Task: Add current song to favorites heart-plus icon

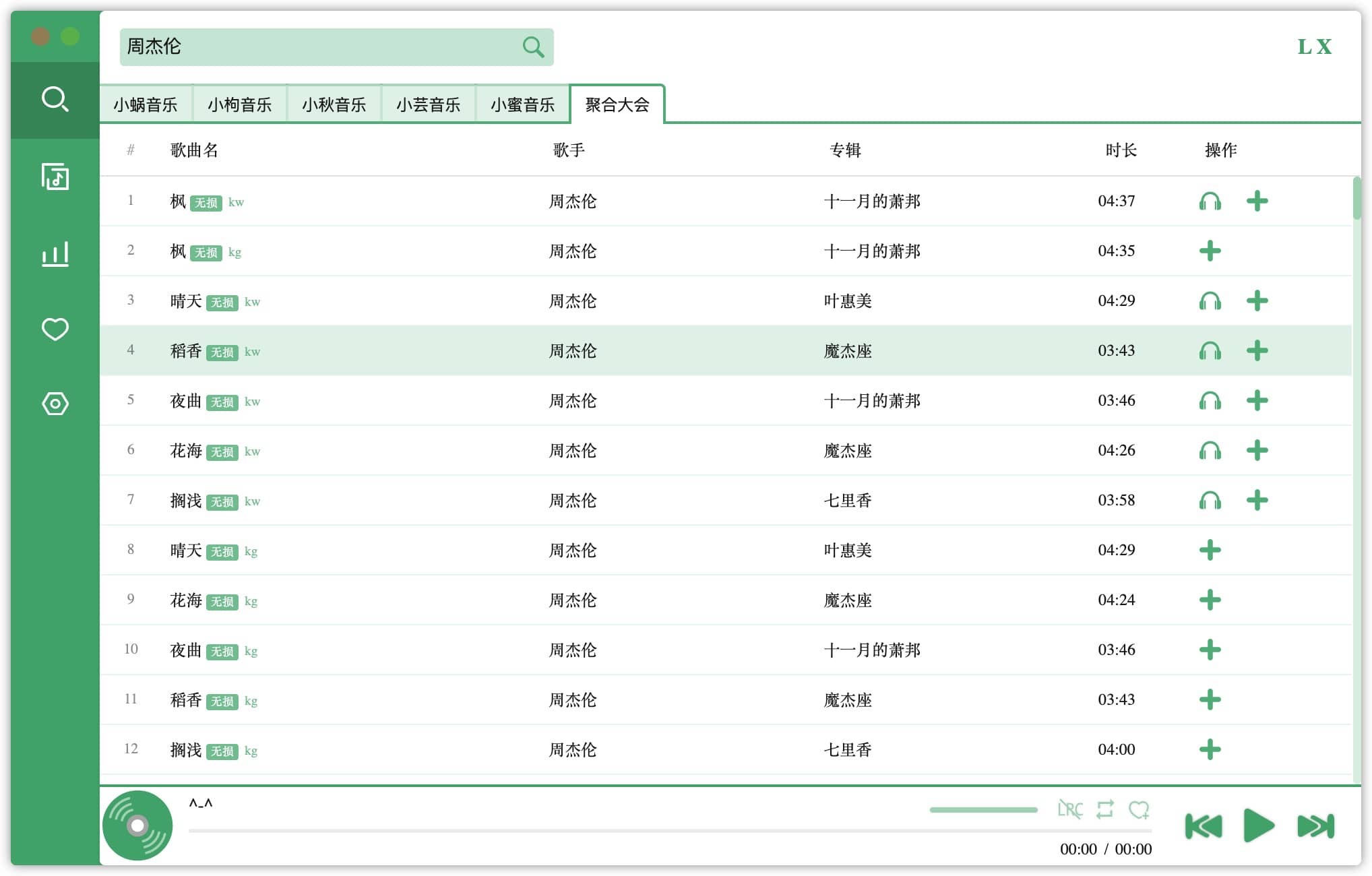Action: point(1139,809)
